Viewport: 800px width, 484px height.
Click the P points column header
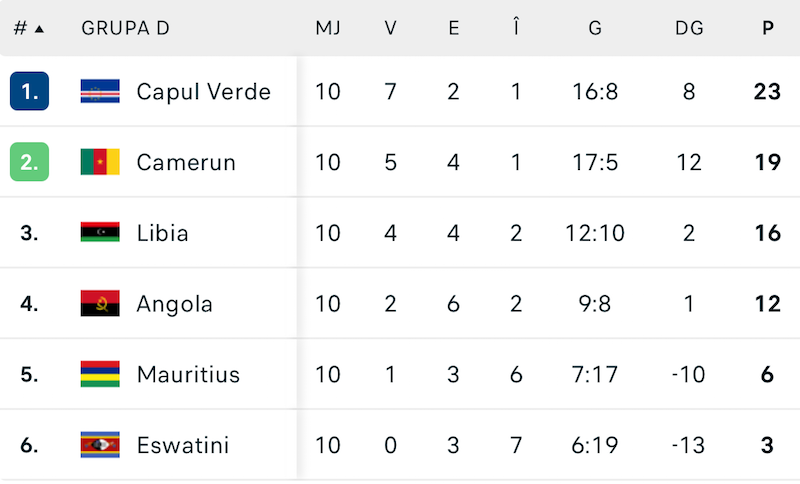(x=767, y=28)
